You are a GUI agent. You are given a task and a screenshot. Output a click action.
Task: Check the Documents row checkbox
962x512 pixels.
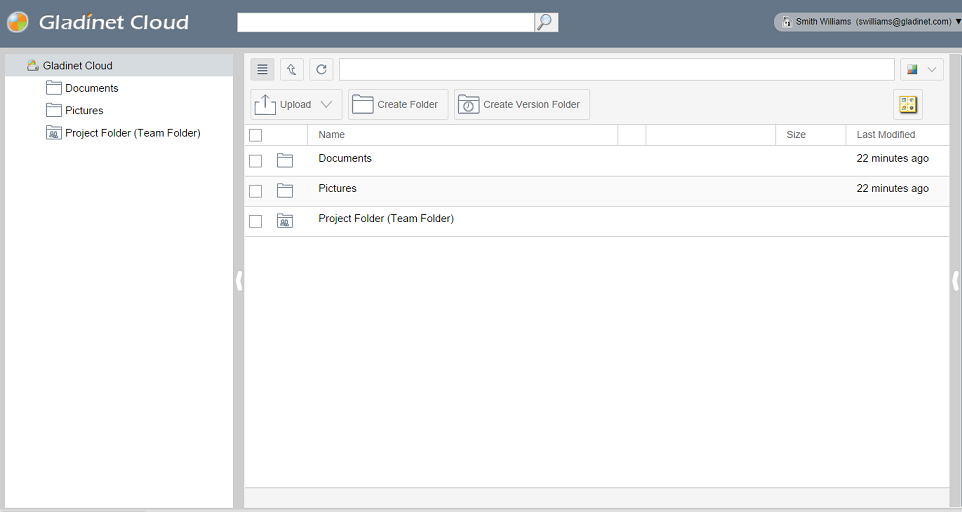click(x=256, y=161)
